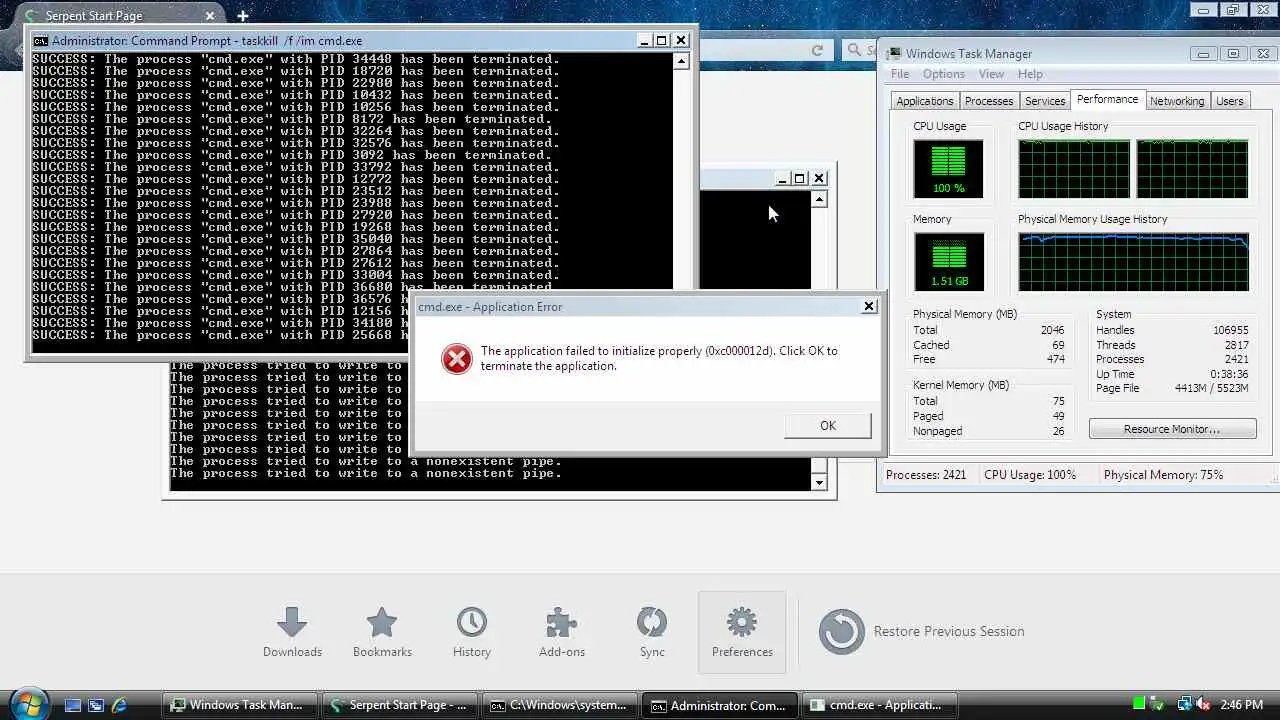Click the Restore Previous Session link
This screenshot has width=1280, height=720.
948,631
